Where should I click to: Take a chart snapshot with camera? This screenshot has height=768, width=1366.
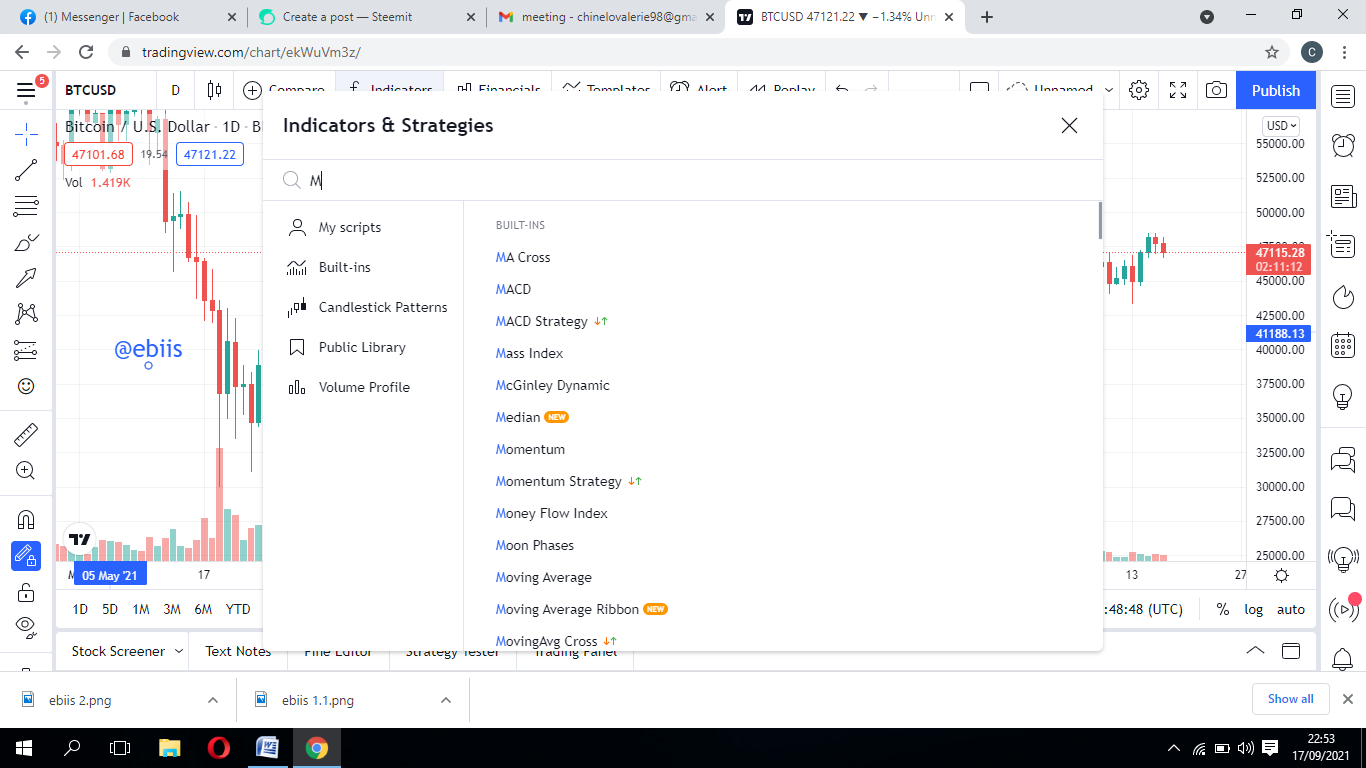click(x=1216, y=90)
